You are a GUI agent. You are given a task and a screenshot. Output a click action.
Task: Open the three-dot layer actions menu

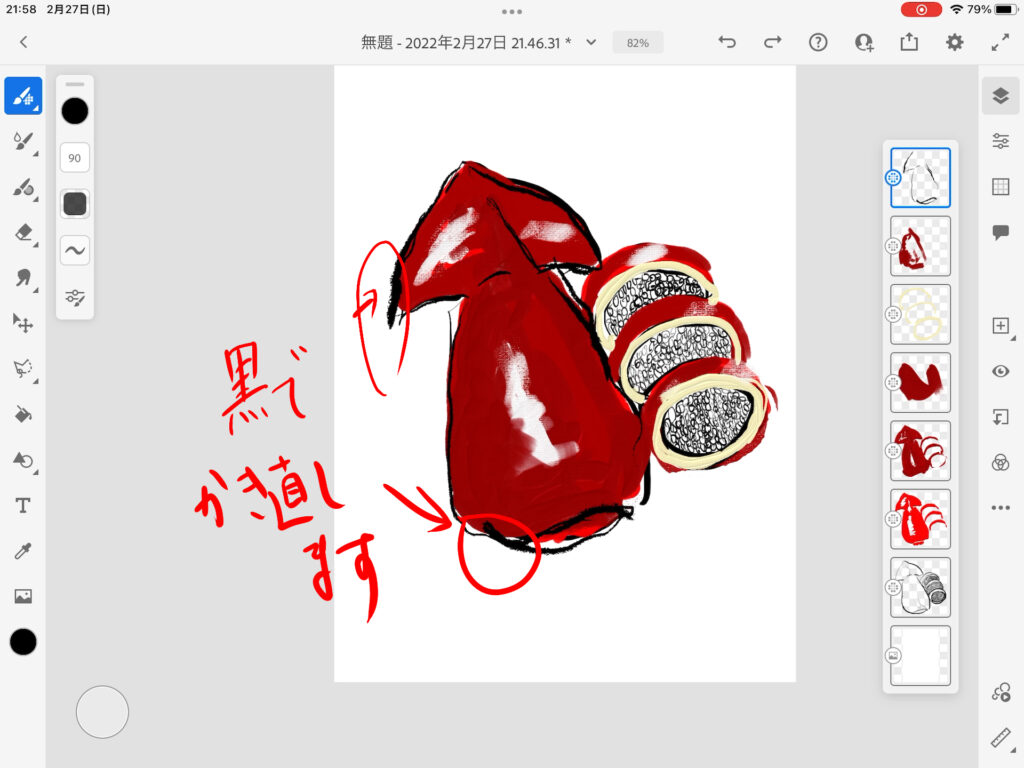coord(1000,508)
